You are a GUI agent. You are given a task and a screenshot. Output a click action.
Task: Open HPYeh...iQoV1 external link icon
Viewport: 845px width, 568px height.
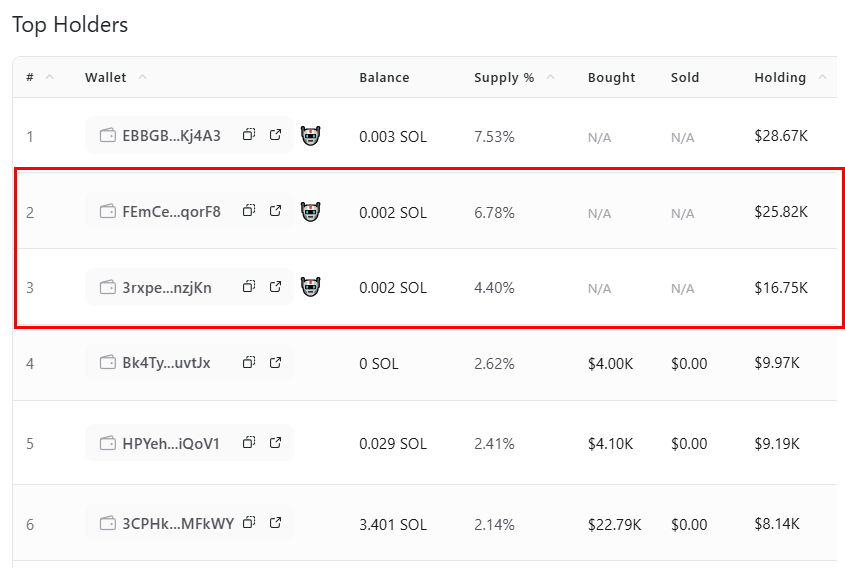tap(275, 443)
